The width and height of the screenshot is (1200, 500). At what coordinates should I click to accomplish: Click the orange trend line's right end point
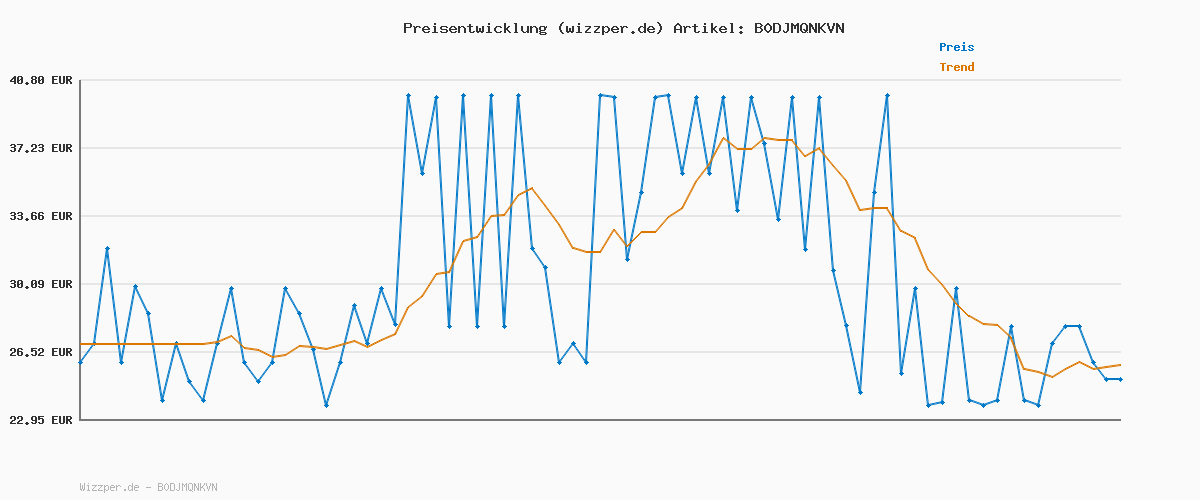(x=1120, y=365)
